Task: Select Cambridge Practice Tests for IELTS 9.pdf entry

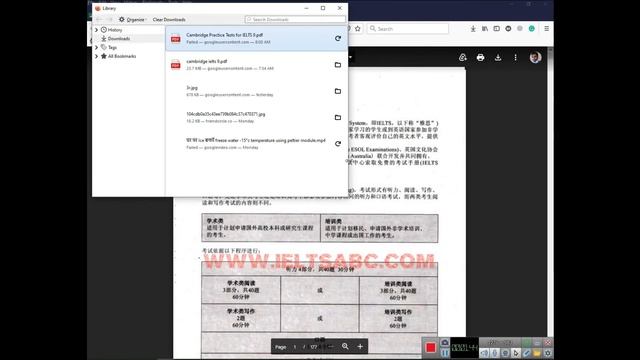Action: 257,38
